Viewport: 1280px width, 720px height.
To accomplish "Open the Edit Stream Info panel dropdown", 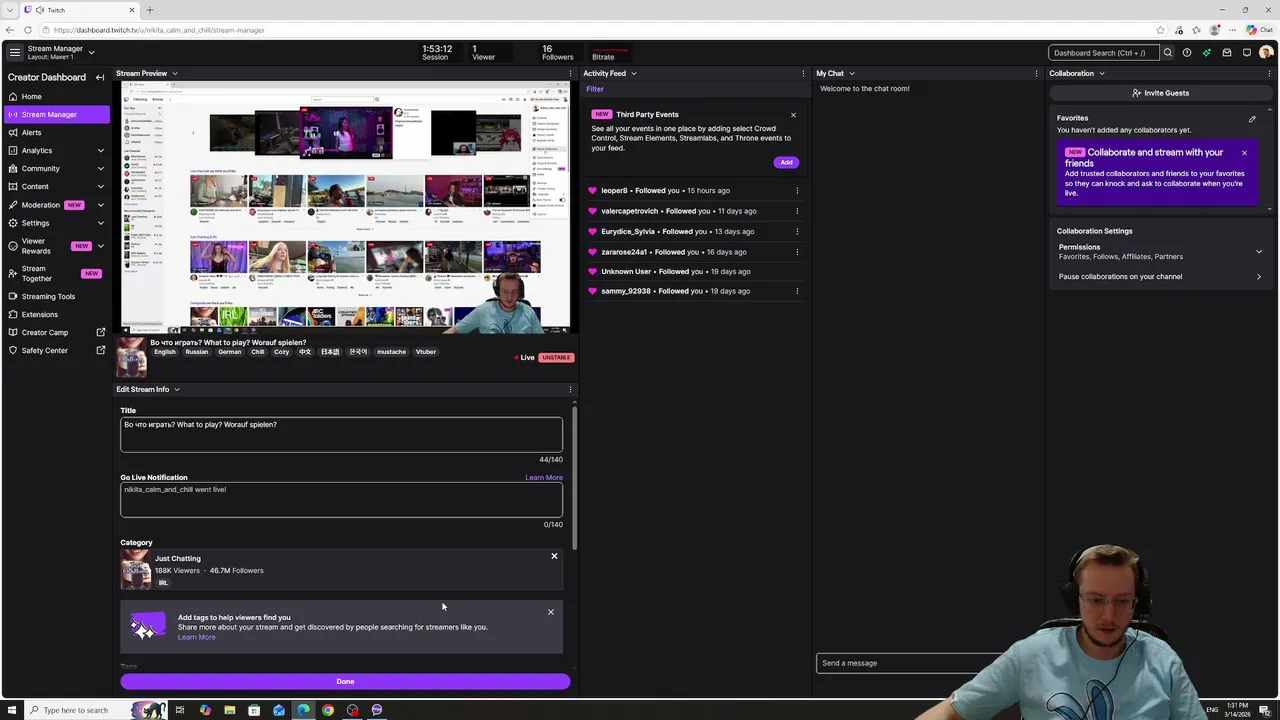I will point(177,389).
